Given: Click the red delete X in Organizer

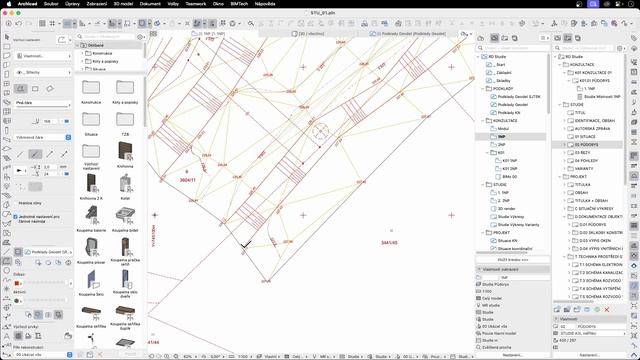Looking at the screenshot, I should click(x=607, y=310).
